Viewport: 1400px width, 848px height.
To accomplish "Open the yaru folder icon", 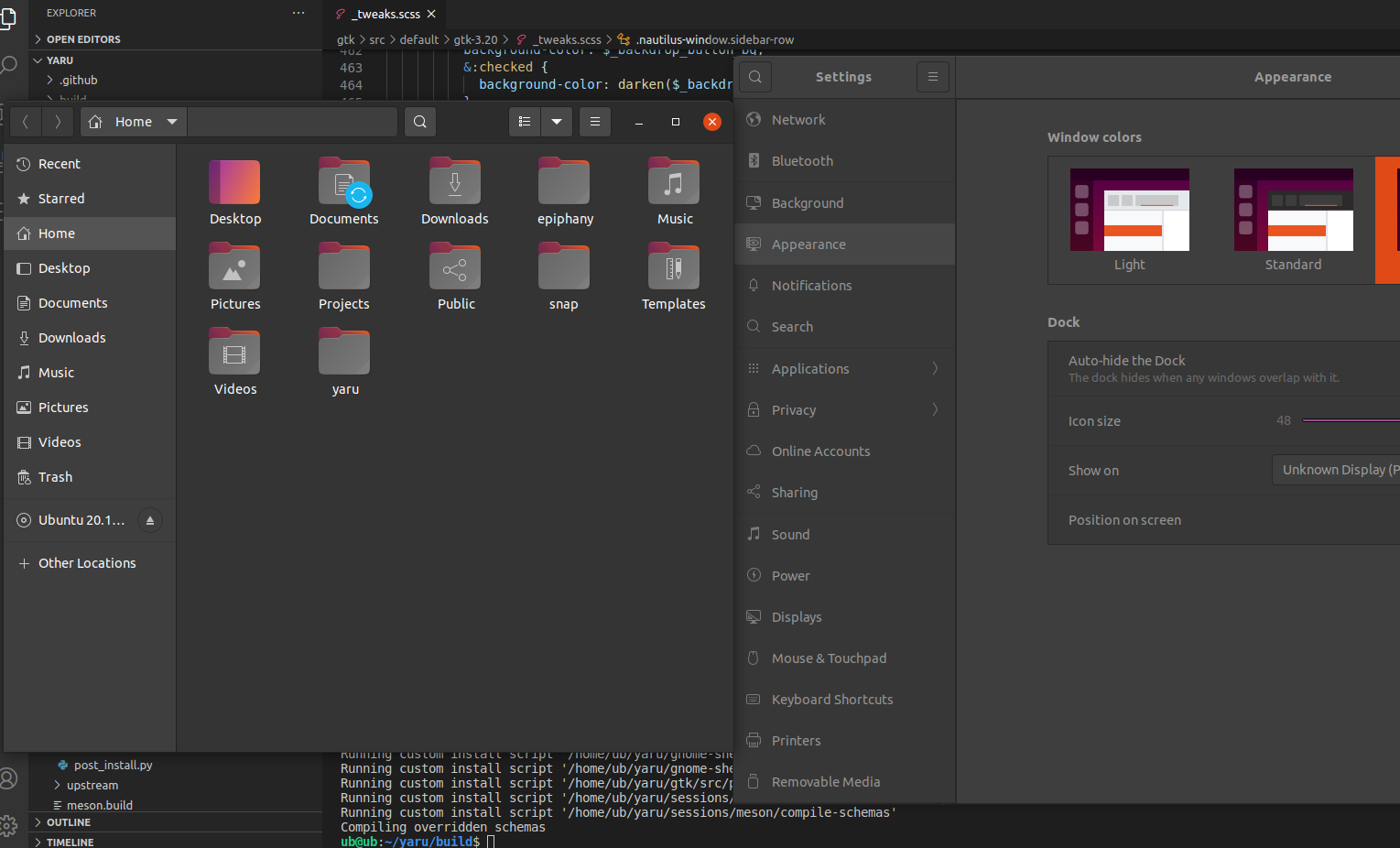I will (x=344, y=353).
